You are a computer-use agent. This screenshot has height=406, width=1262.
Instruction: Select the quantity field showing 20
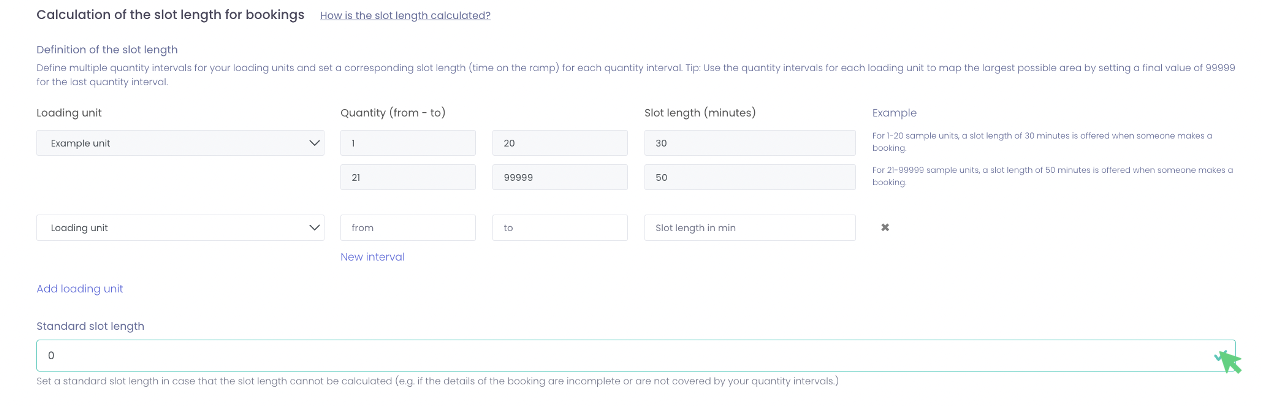point(559,143)
